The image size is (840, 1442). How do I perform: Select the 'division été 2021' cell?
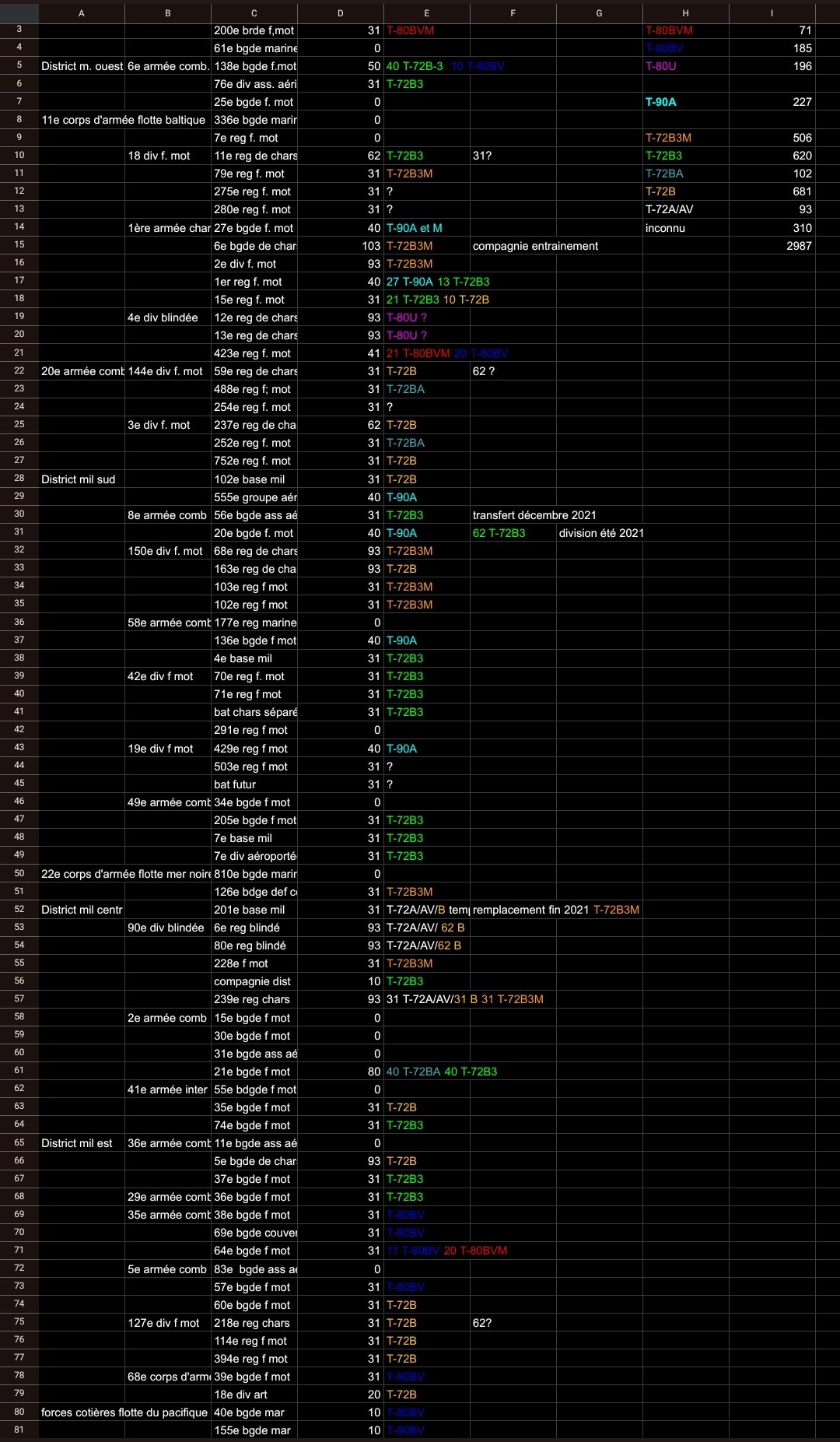[x=600, y=533]
